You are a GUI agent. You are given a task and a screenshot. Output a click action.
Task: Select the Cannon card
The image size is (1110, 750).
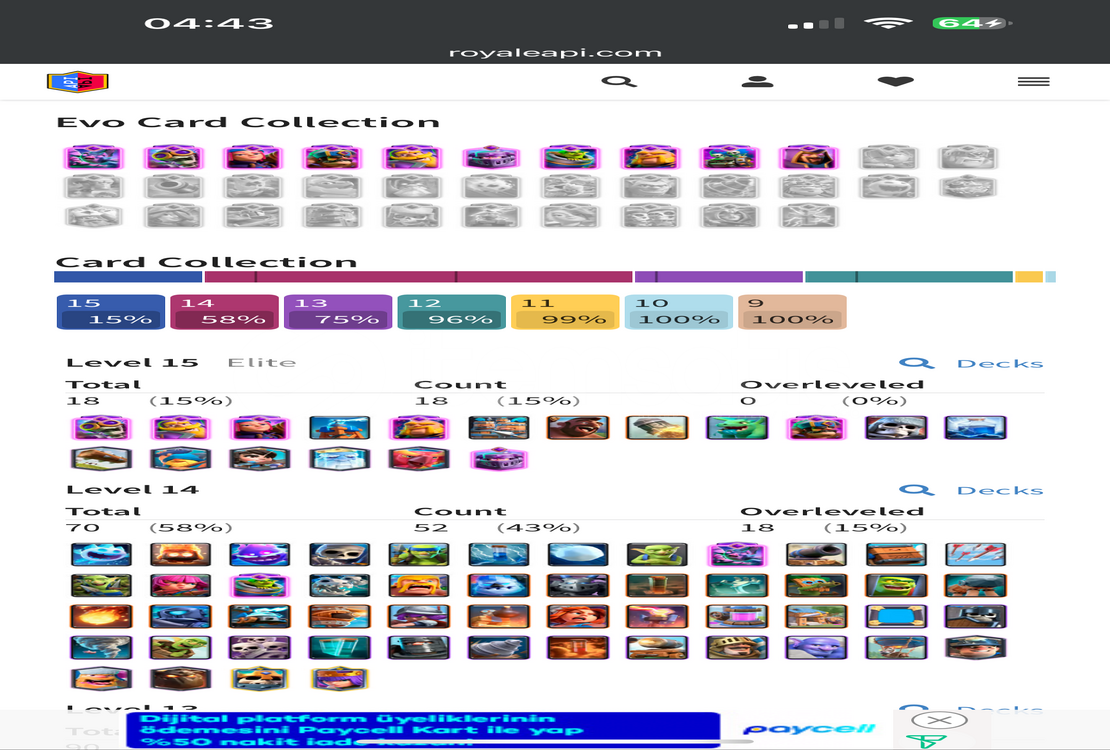tap(816, 555)
